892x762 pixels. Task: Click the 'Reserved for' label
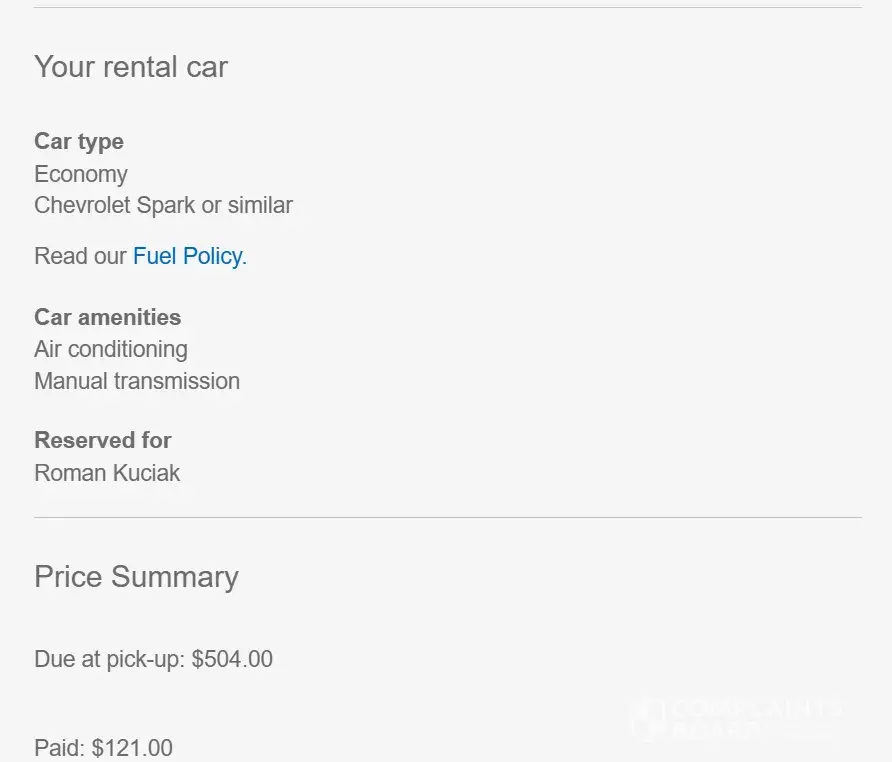(102, 440)
